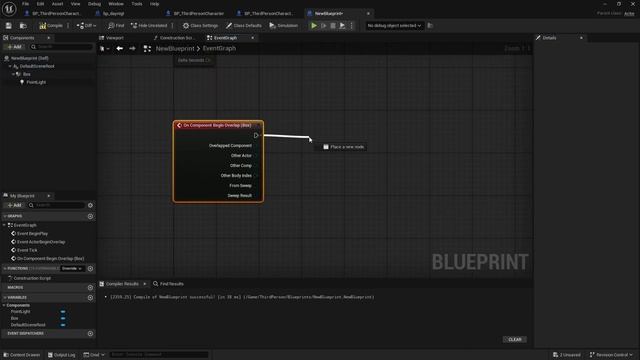
Task: Add a new event dispatcher with plus icon
Action: (x=91, y=334)
